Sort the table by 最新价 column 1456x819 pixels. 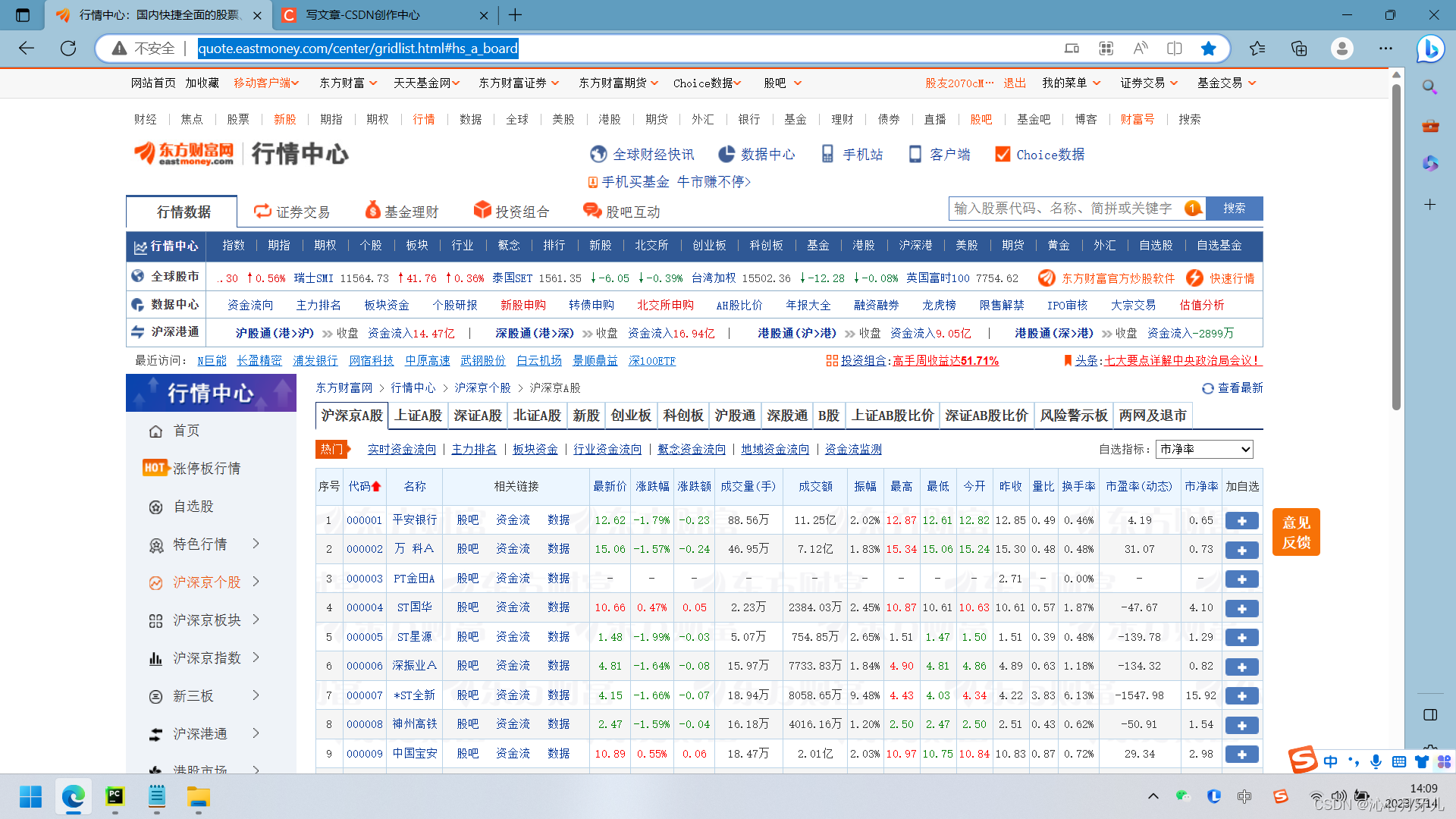610,486
